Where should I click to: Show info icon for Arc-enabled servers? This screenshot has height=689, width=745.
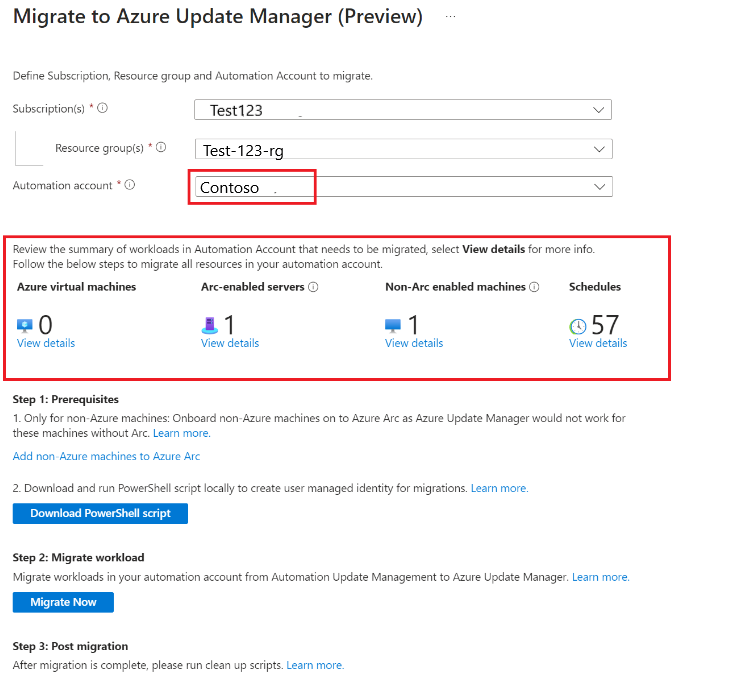pyautogui.click(x=313, y=287)
